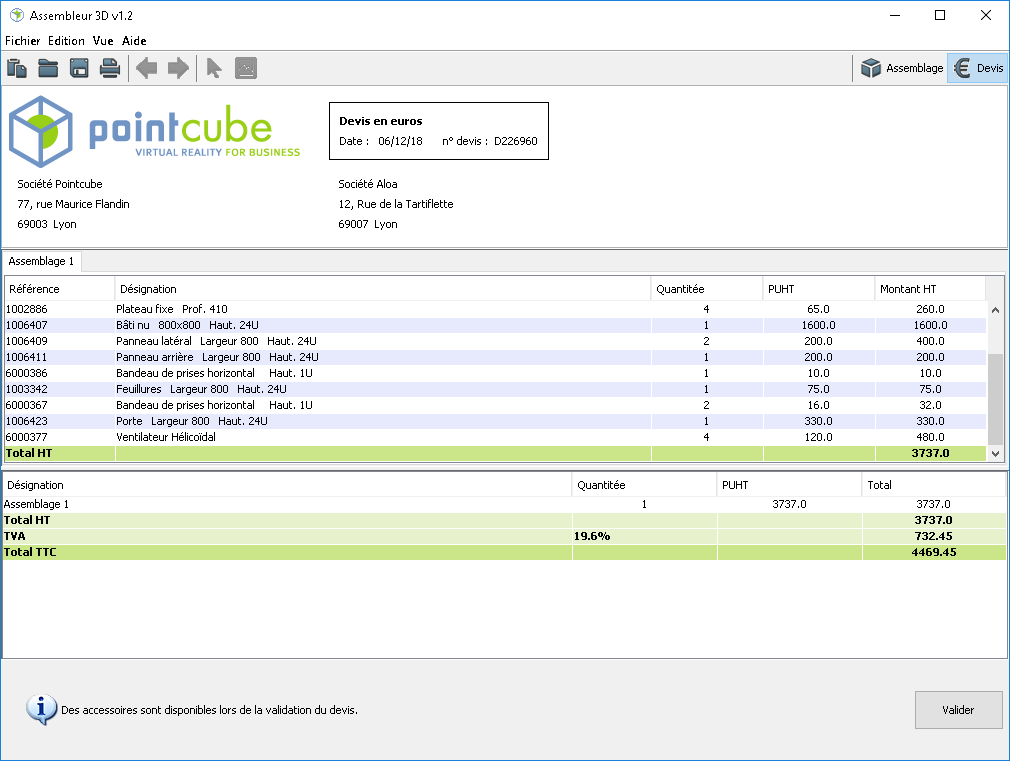The image size is (1010, 761).
Task: Click the 77, rue Maurice Flandin address
Action: coord(73,204)
